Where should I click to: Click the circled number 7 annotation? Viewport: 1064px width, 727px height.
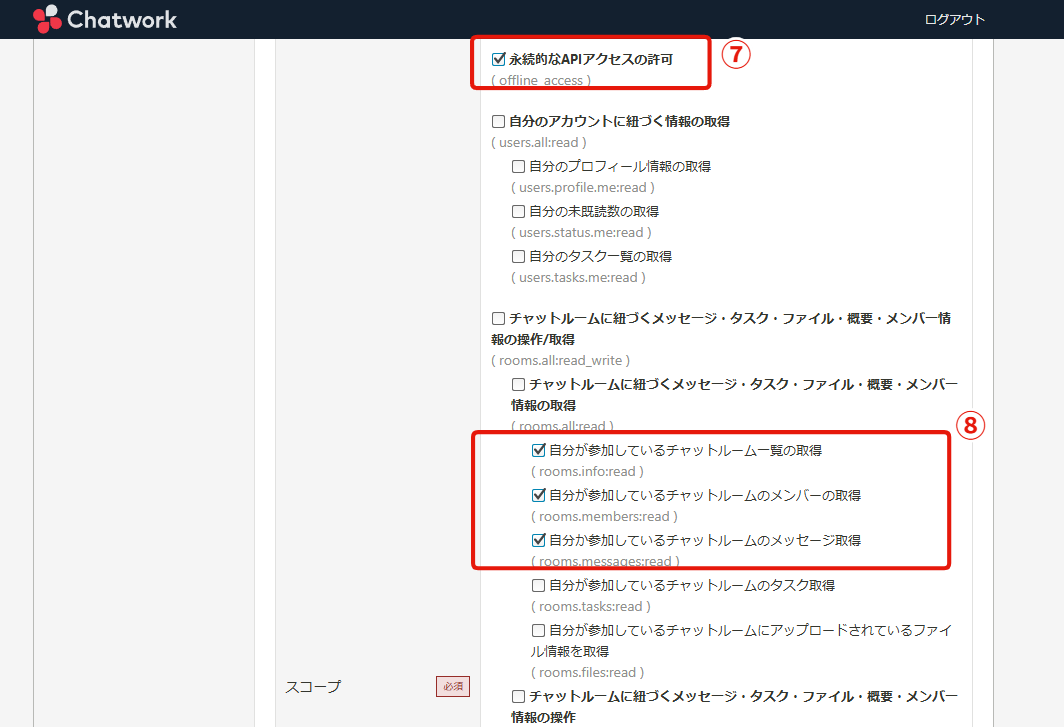click(735, 54)
